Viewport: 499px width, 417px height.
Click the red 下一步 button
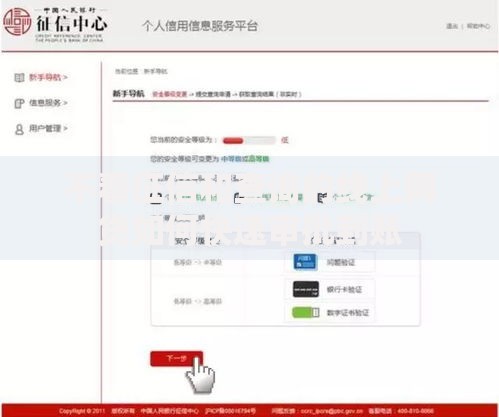[176, 359]
